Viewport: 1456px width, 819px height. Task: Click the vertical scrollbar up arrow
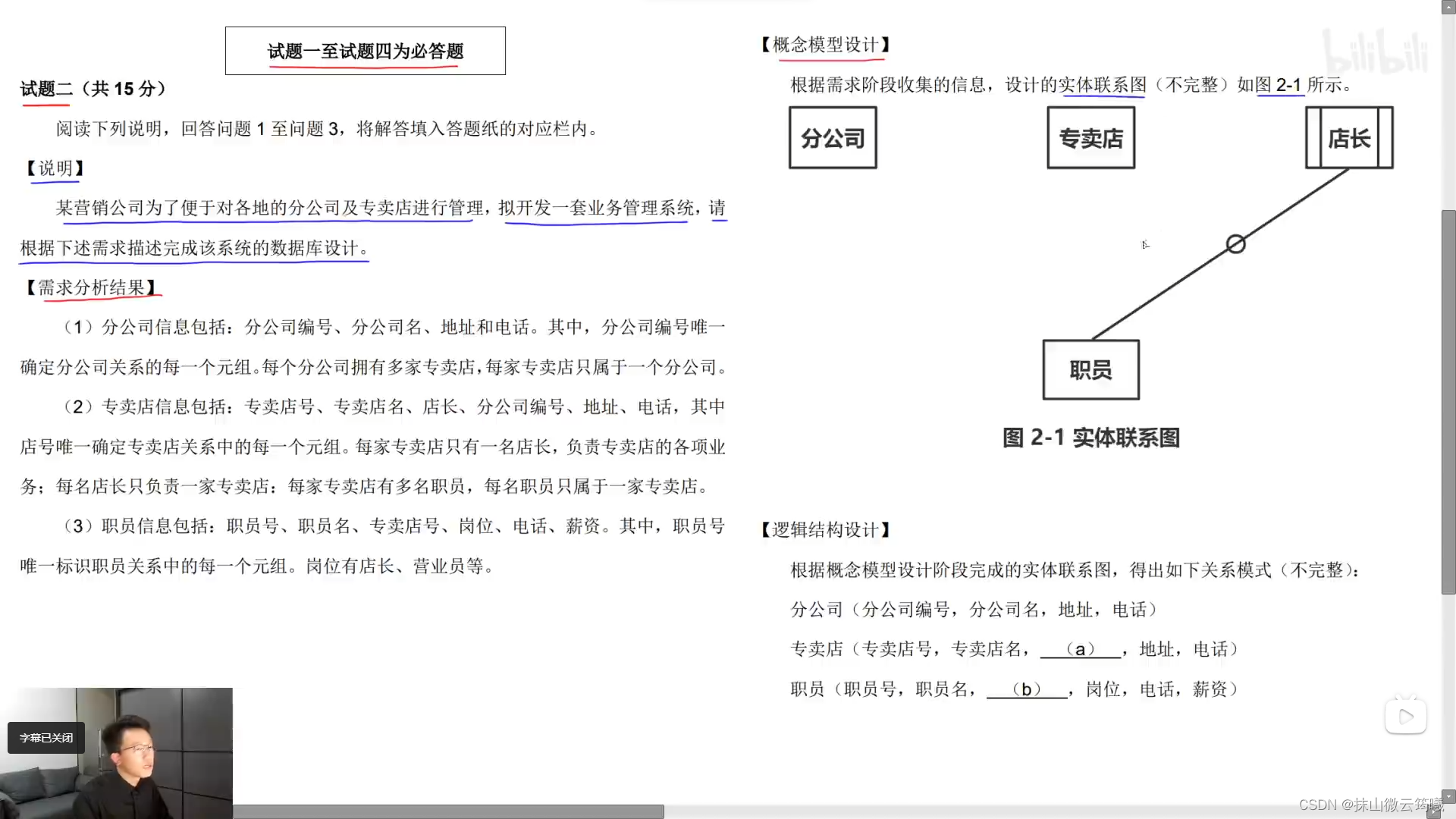point(1448,7)
